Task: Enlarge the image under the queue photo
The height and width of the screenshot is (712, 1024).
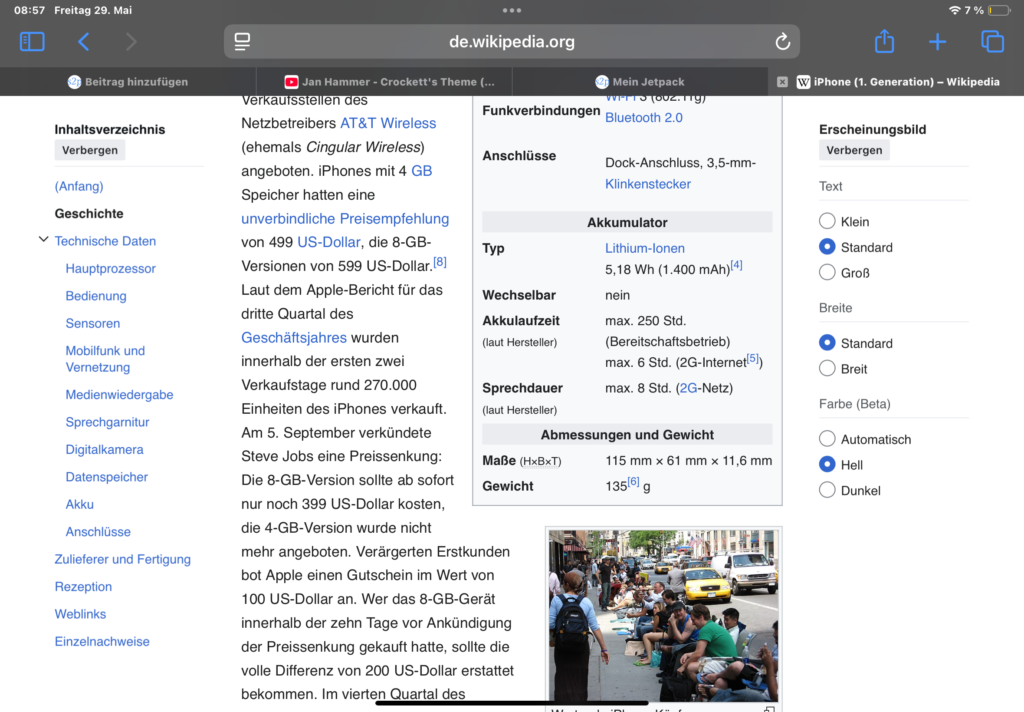Action: [x=769, y=709]
